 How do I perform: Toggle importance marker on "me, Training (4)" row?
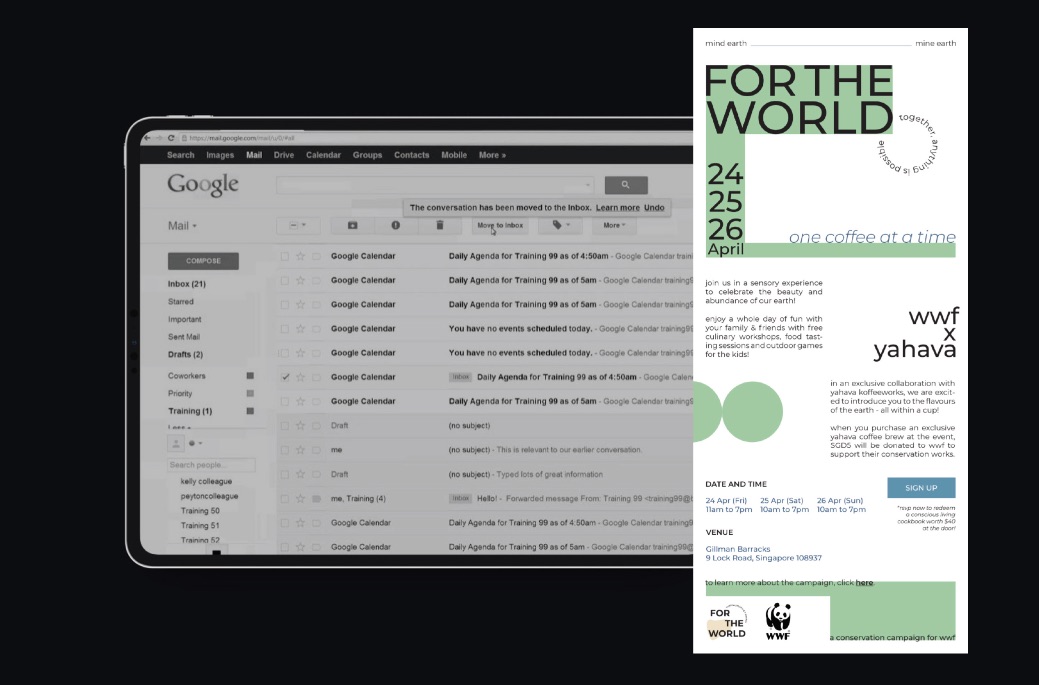[x=316, y=498]
